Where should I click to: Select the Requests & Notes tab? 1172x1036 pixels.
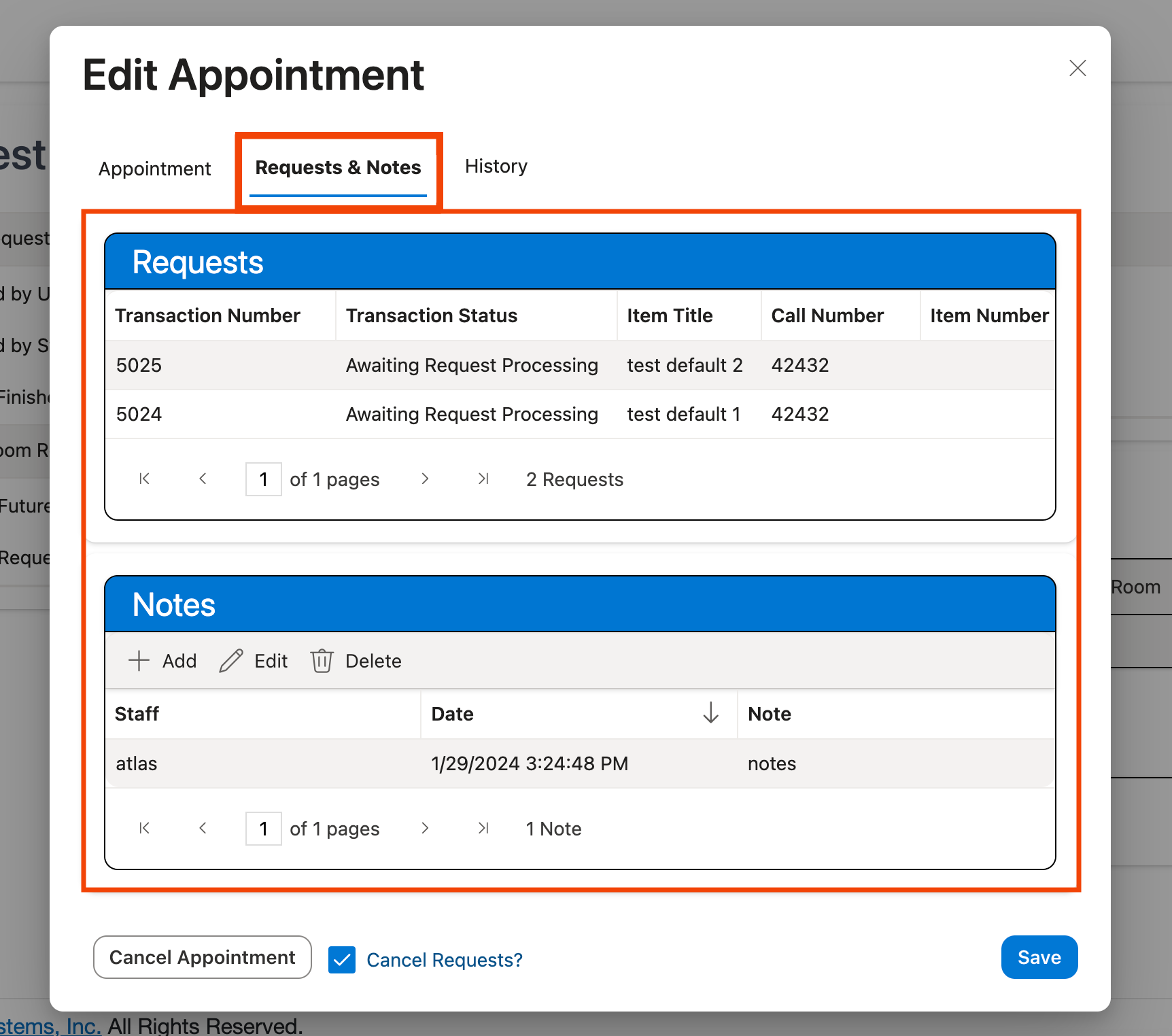339,167
